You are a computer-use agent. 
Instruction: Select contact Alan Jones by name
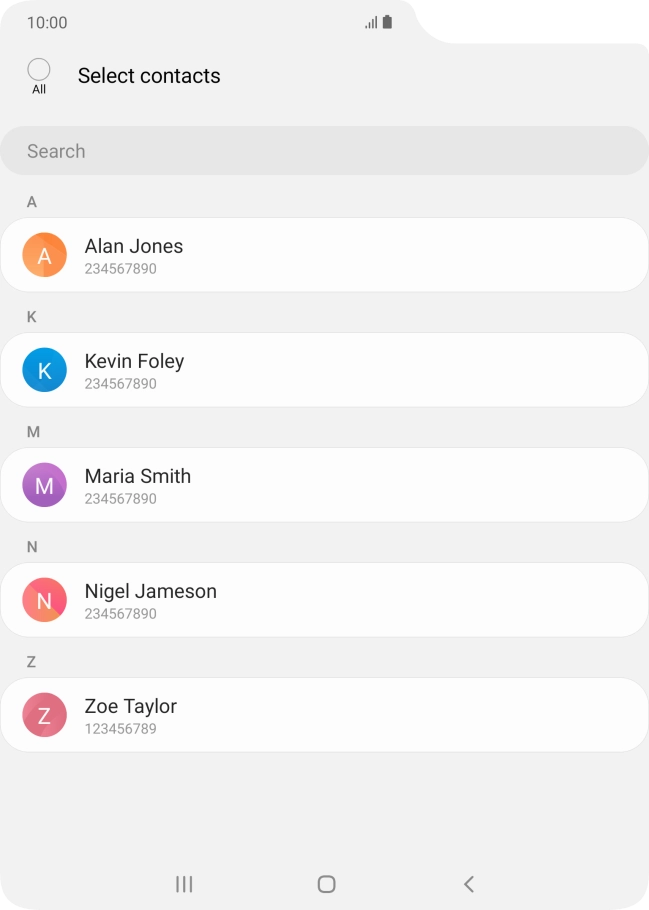point(134,246)
